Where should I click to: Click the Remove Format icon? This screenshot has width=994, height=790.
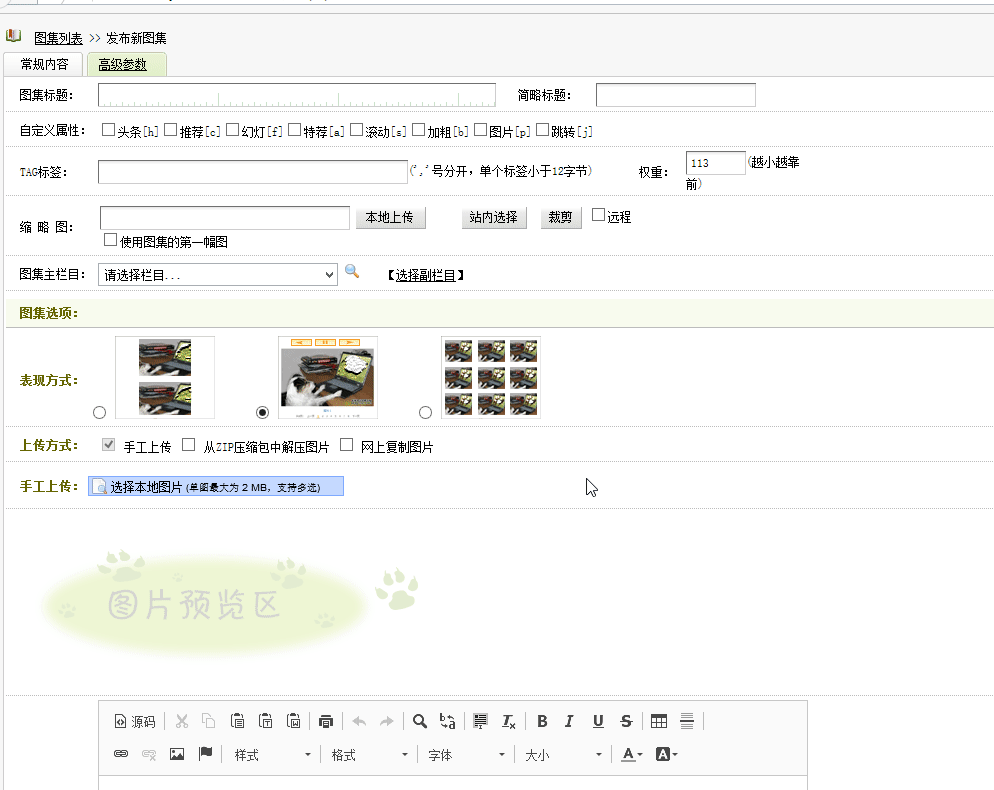[508, 721]
